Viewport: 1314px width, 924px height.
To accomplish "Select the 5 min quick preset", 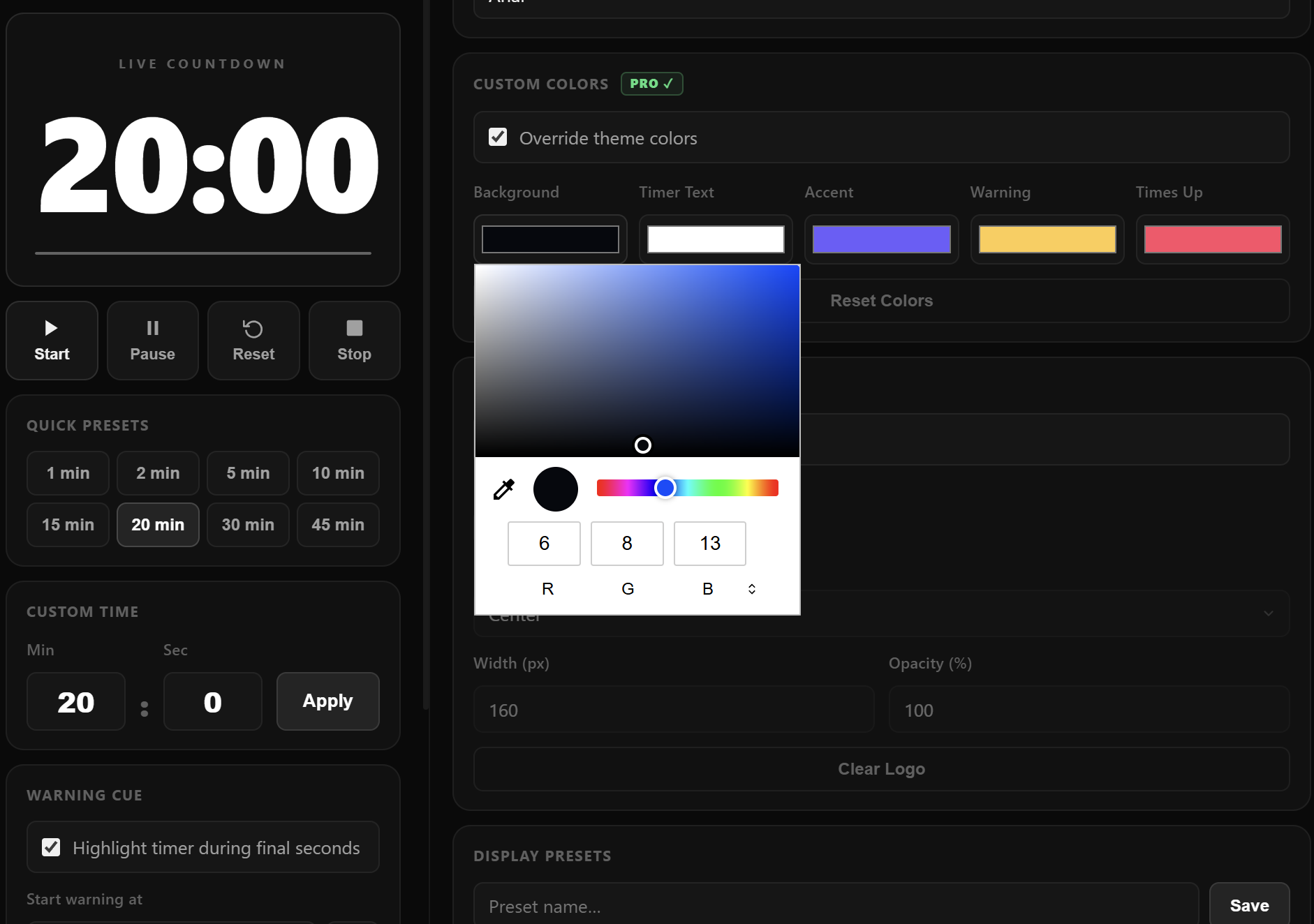I will tap(248, 472).
